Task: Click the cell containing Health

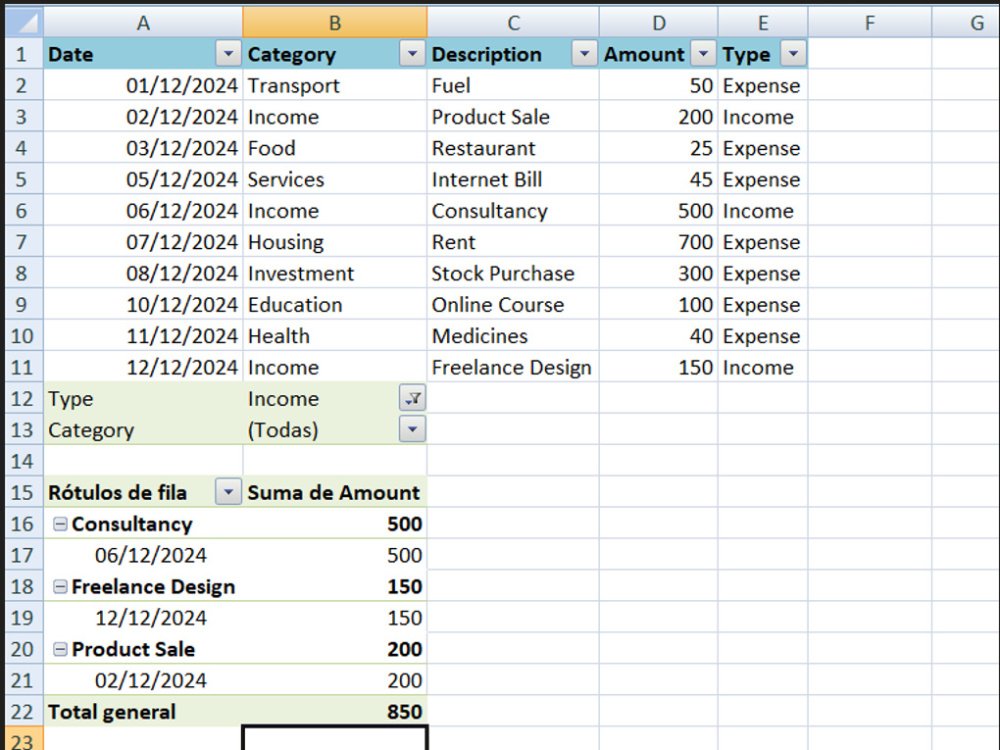Action: (335, 336)
